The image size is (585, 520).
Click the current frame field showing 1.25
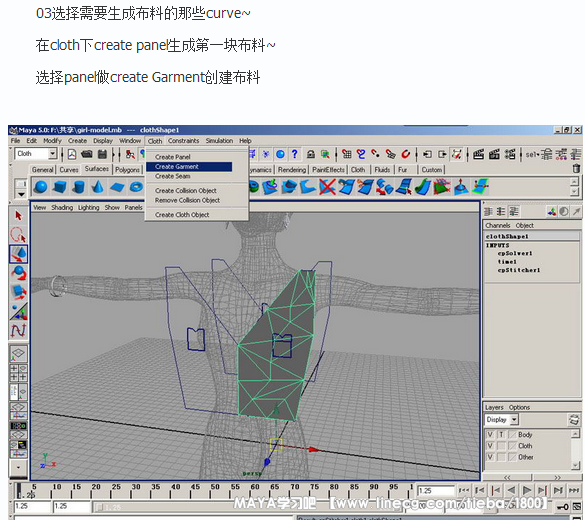[x=435, y=491]
